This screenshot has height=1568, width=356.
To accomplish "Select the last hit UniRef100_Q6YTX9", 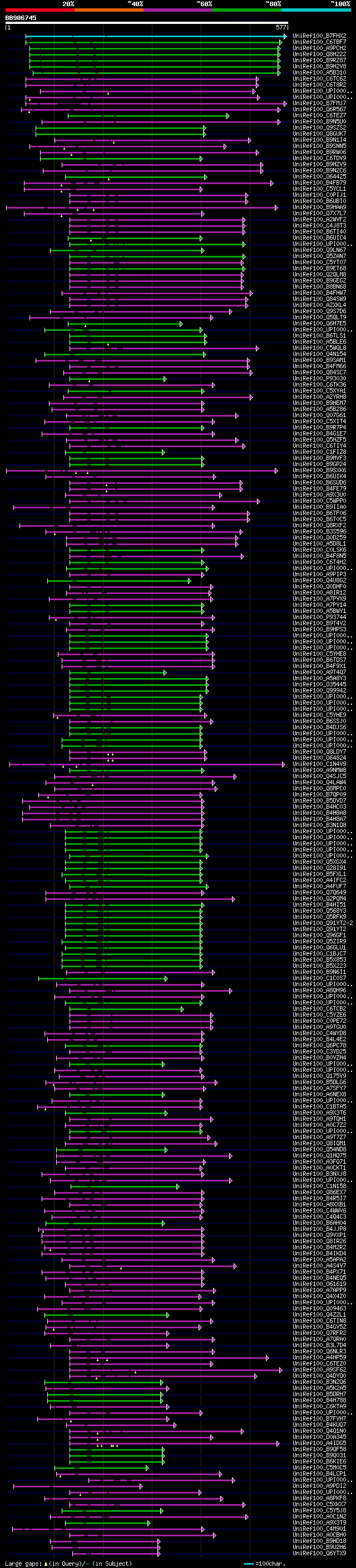I will click(x=319, y=1553).
